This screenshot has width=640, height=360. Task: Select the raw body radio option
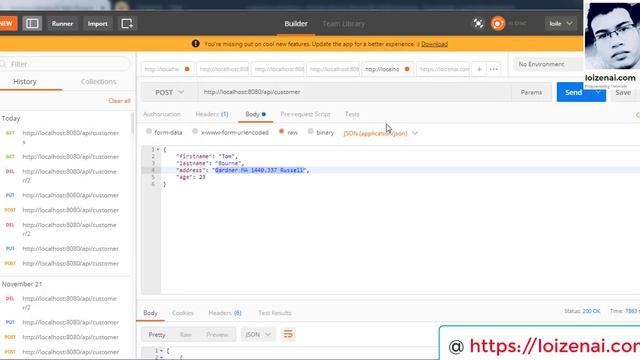point(281,131)
